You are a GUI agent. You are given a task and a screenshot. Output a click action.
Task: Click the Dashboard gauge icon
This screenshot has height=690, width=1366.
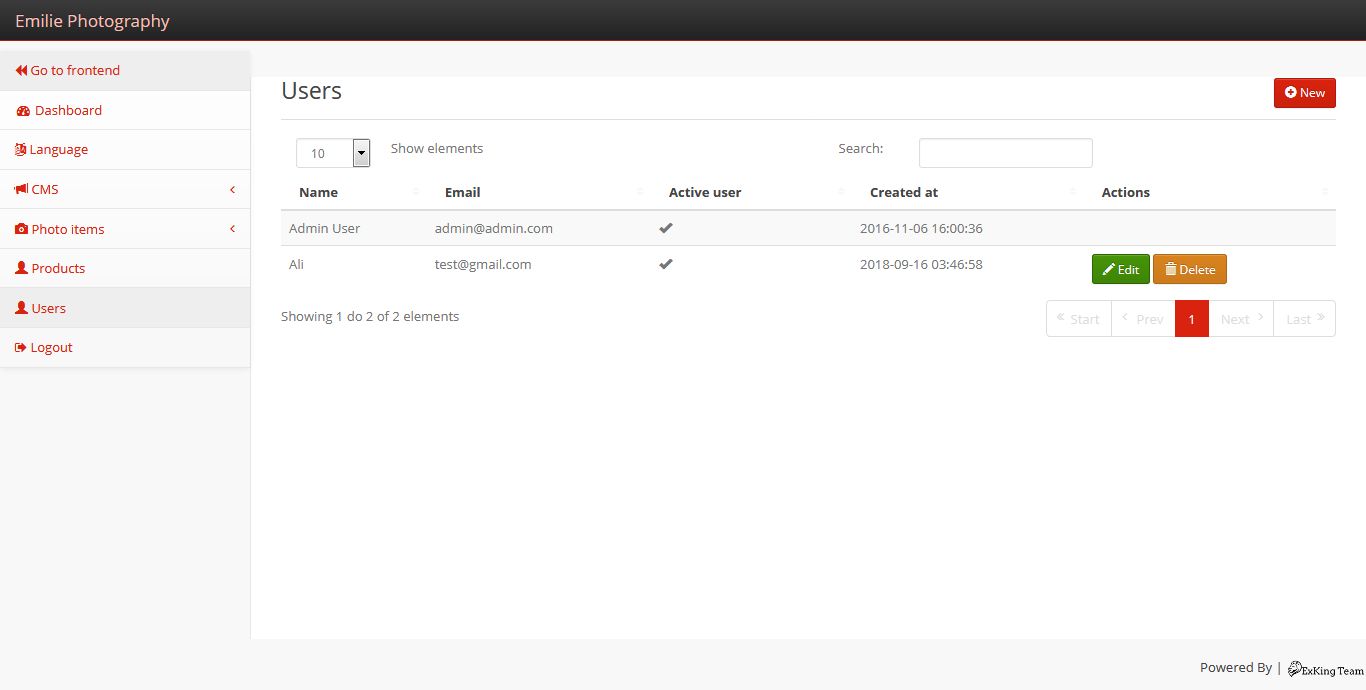click(x=23, y=111)
